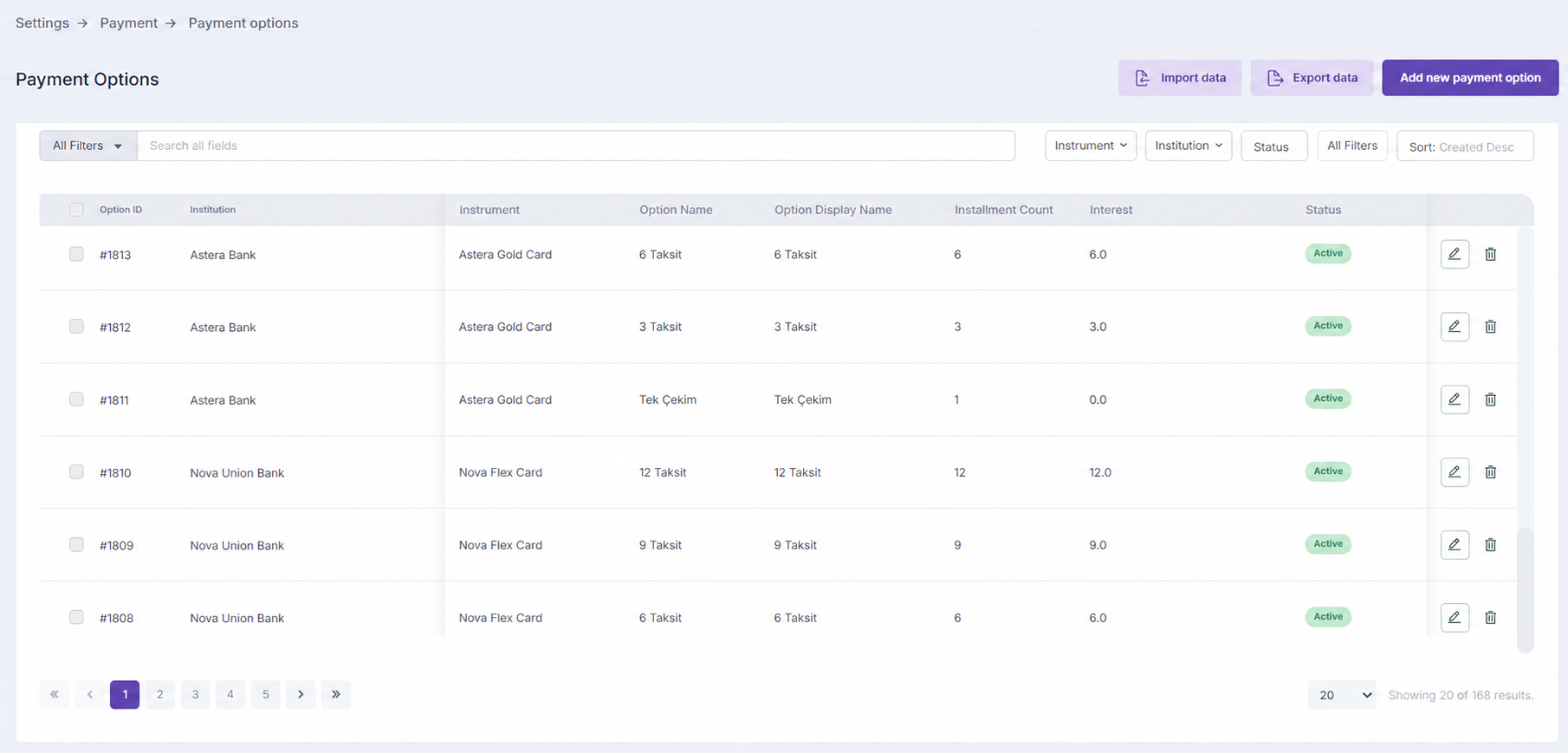
Task: Click the Export data button
Action: pyautogui.click(x=1312, y=78)
